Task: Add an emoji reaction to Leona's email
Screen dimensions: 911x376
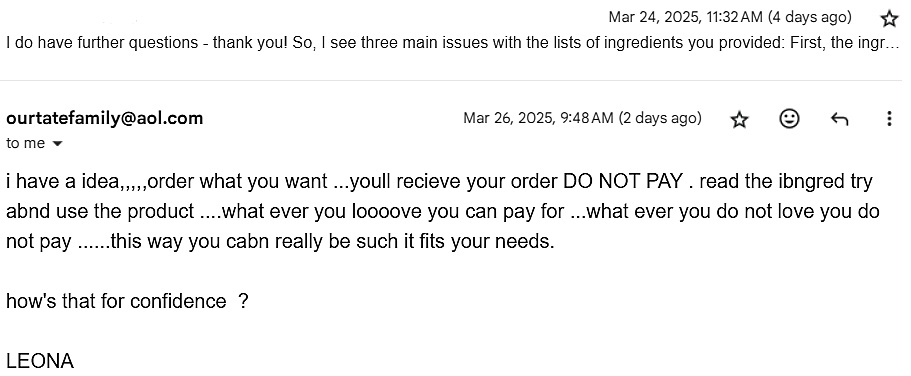Action: tap(788, 119)
